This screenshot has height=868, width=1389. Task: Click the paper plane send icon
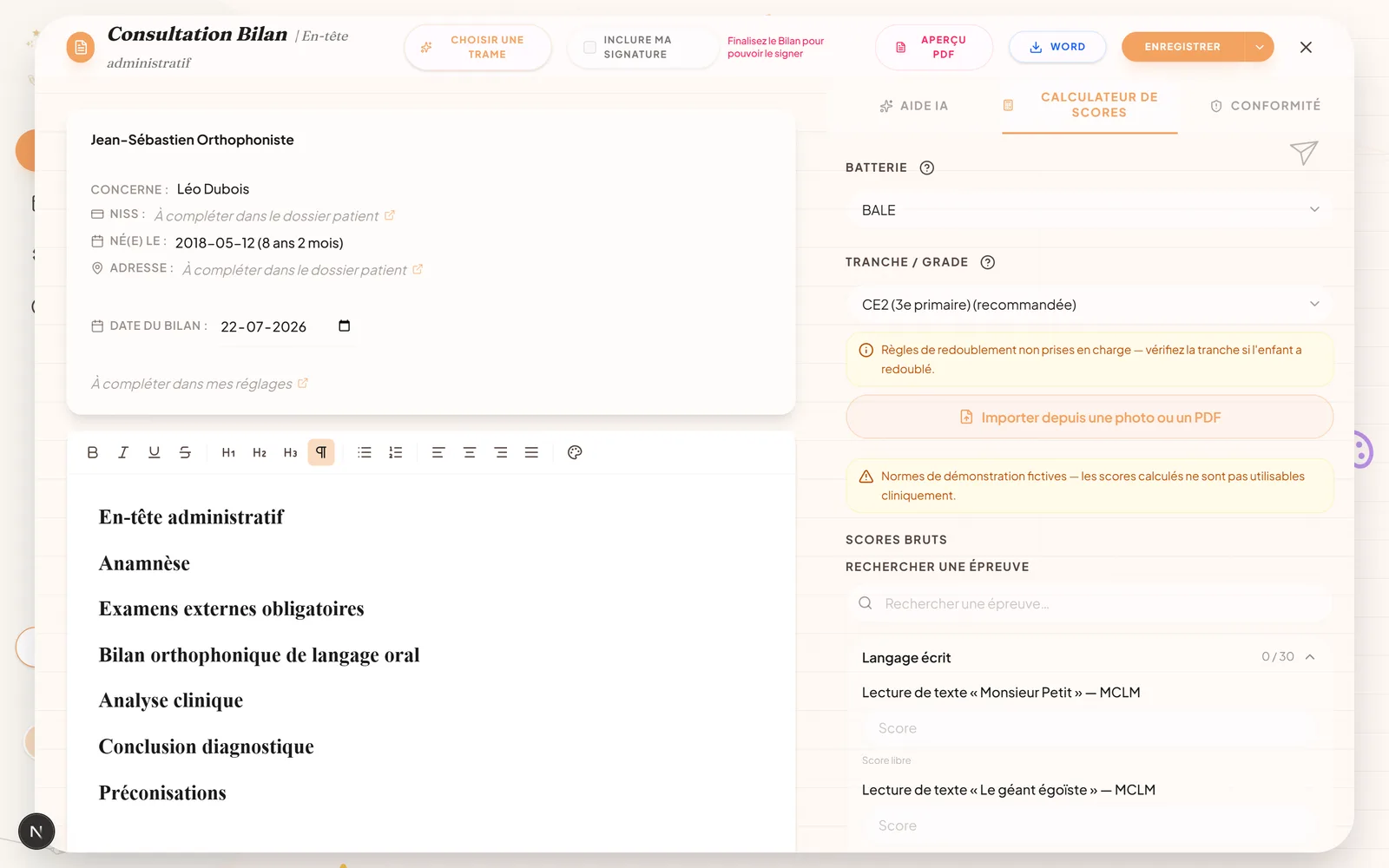tap(1304, 153)
